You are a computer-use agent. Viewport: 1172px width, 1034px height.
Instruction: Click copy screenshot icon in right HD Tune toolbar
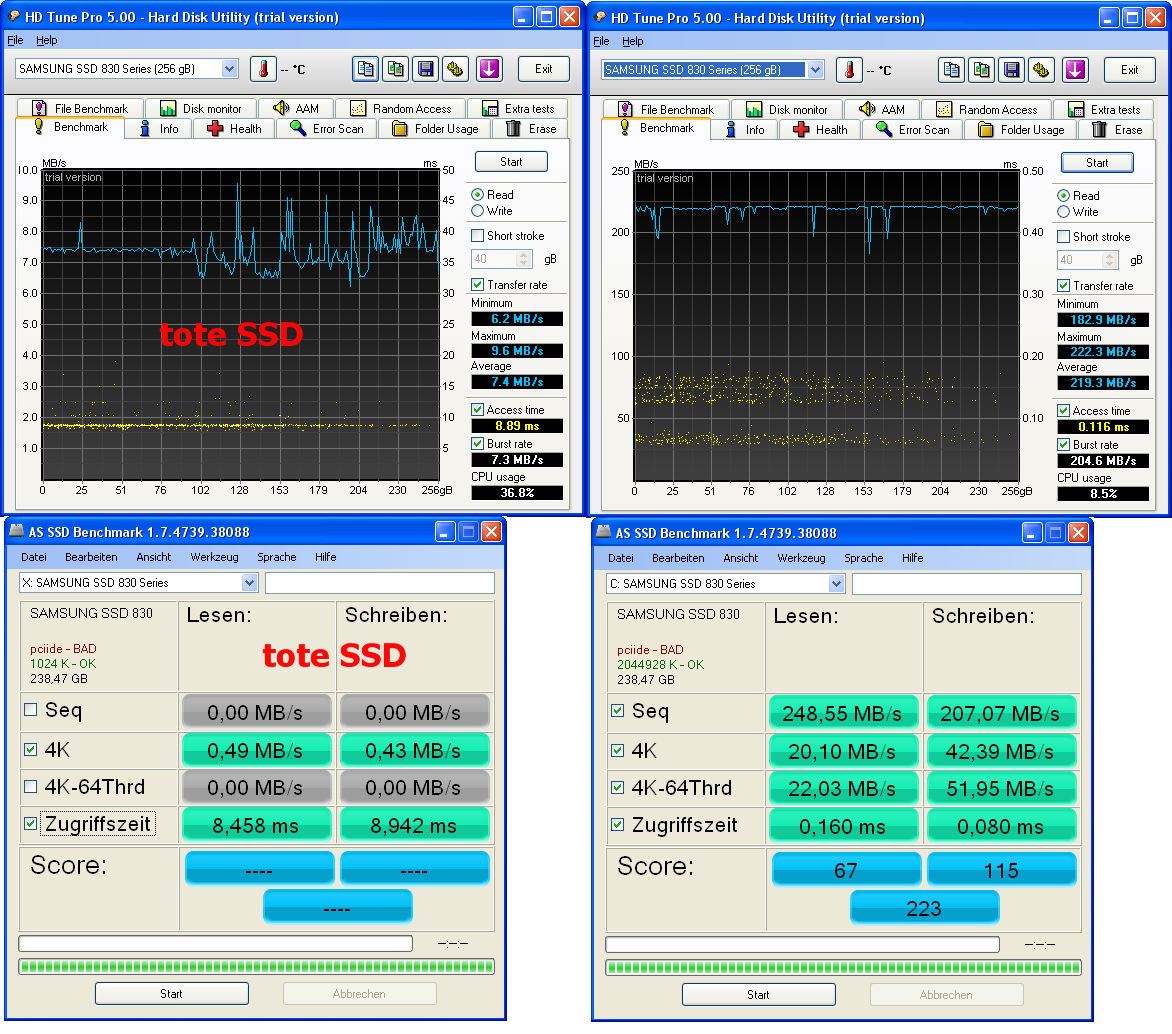[x=981, y=70]
